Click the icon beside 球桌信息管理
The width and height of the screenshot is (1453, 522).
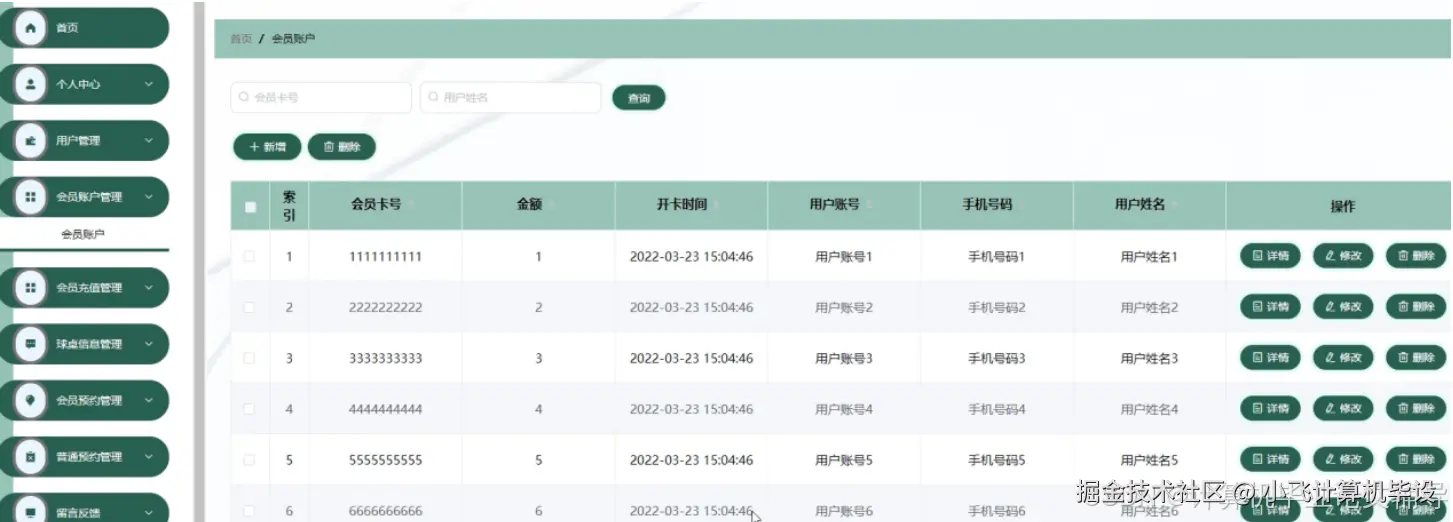[x=30, y=344]
